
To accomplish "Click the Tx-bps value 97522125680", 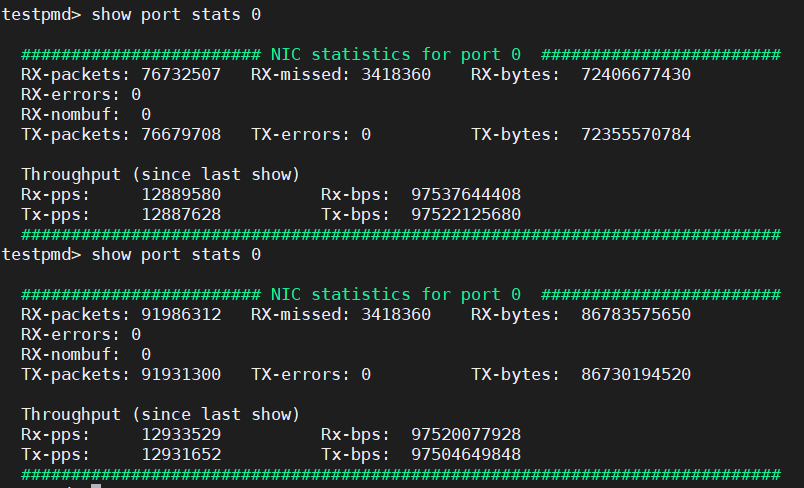I will (465, 214).
